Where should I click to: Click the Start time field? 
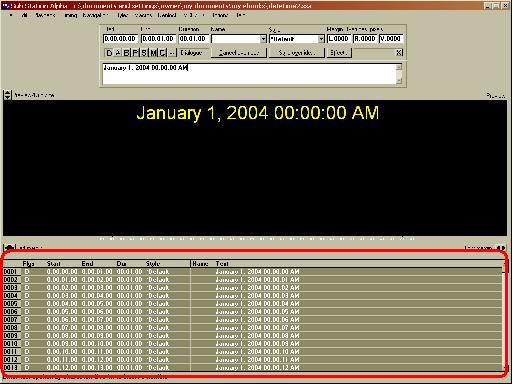tap(120, 39)
